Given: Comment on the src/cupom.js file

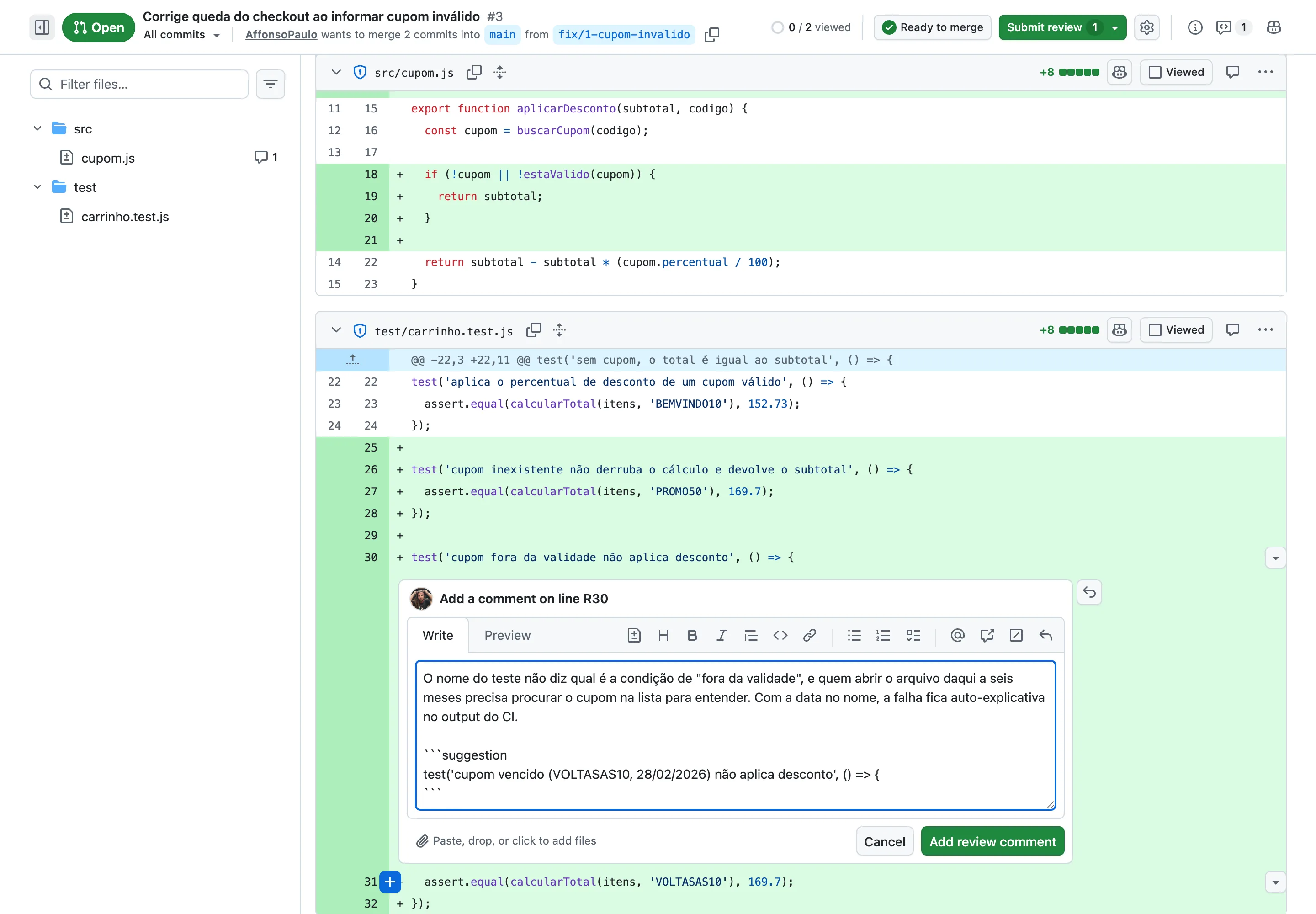Looking at the screenshot, I should pos(1232,72).
